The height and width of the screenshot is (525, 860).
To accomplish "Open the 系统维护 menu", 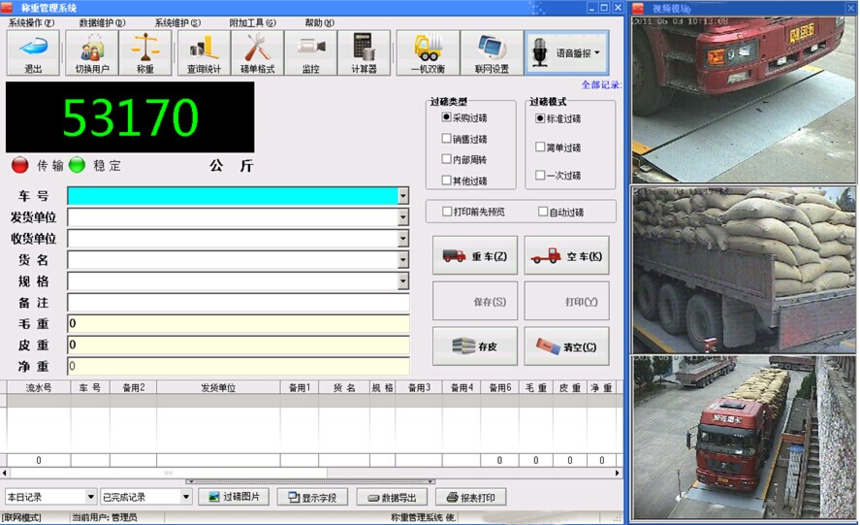I will click(177, 22).
